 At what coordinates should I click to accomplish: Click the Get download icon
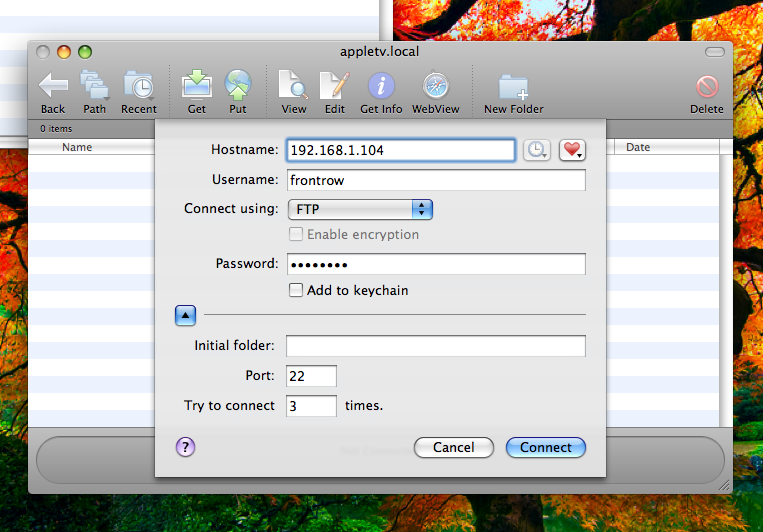click(197, 85)
